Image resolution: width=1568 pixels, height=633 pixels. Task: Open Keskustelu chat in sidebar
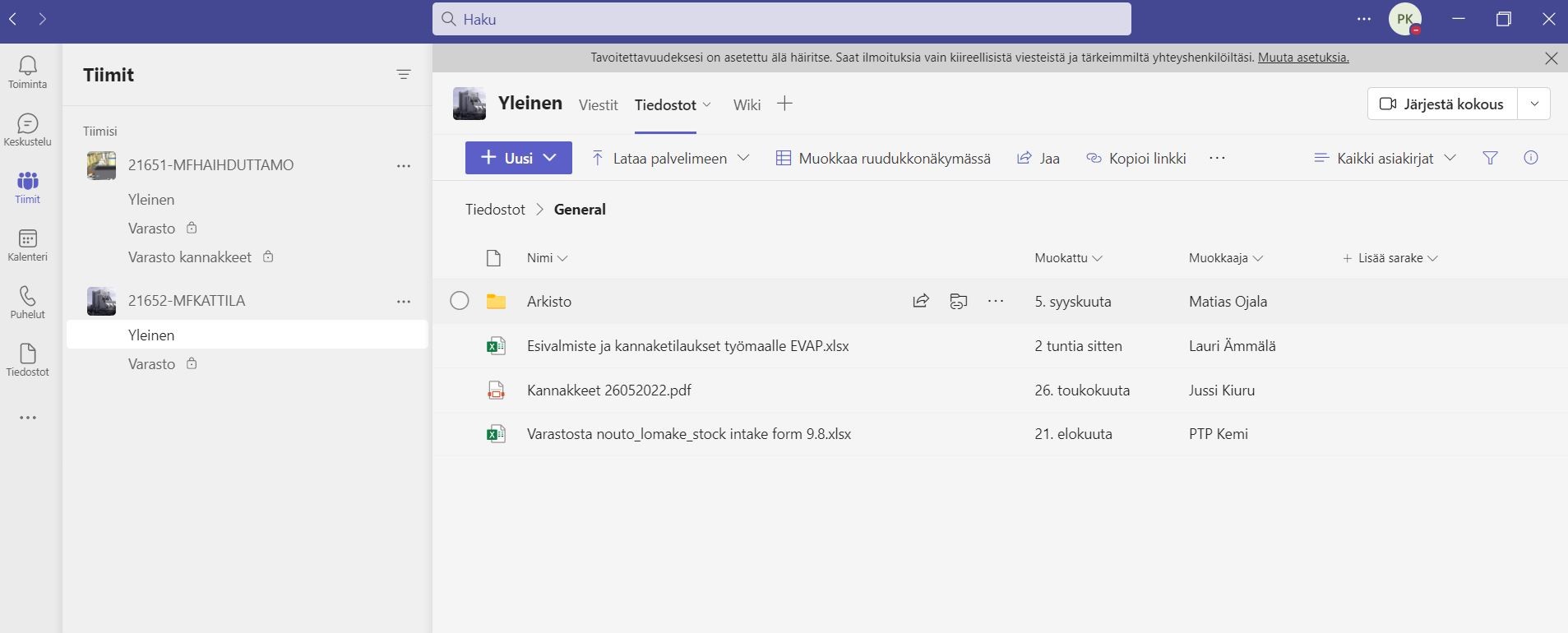[x=27, y=130]
